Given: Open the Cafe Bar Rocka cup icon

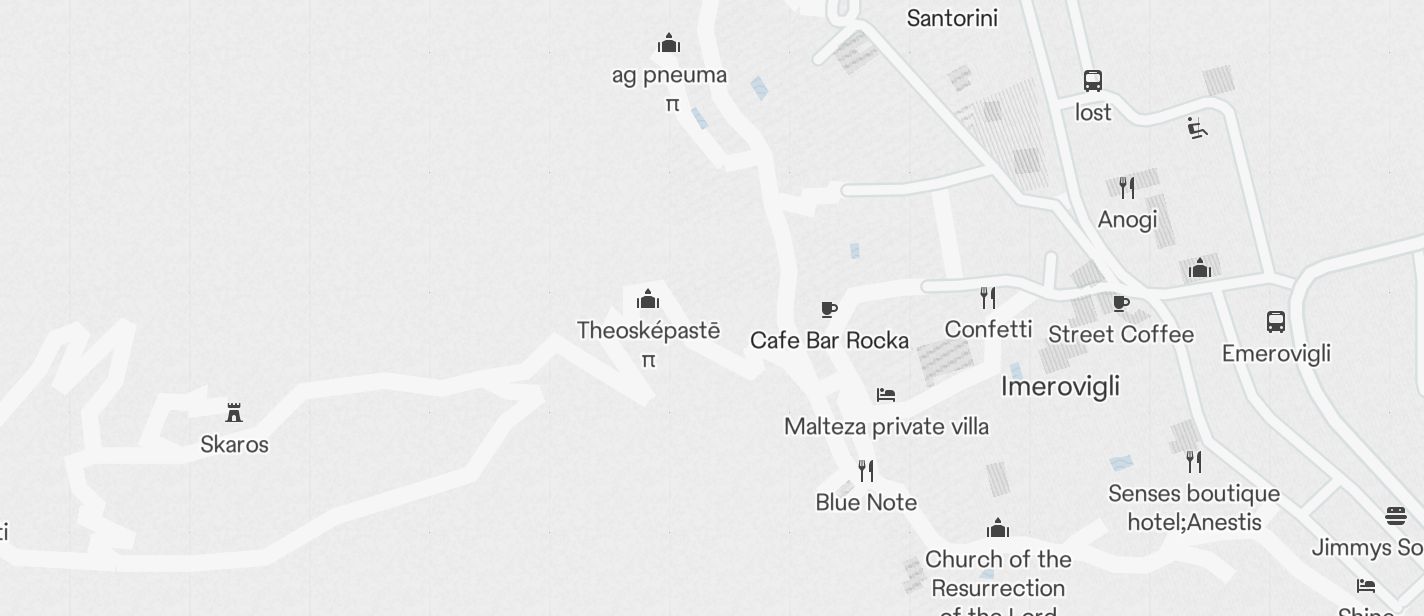Looking at the screenshot, I should pos(828,309).
